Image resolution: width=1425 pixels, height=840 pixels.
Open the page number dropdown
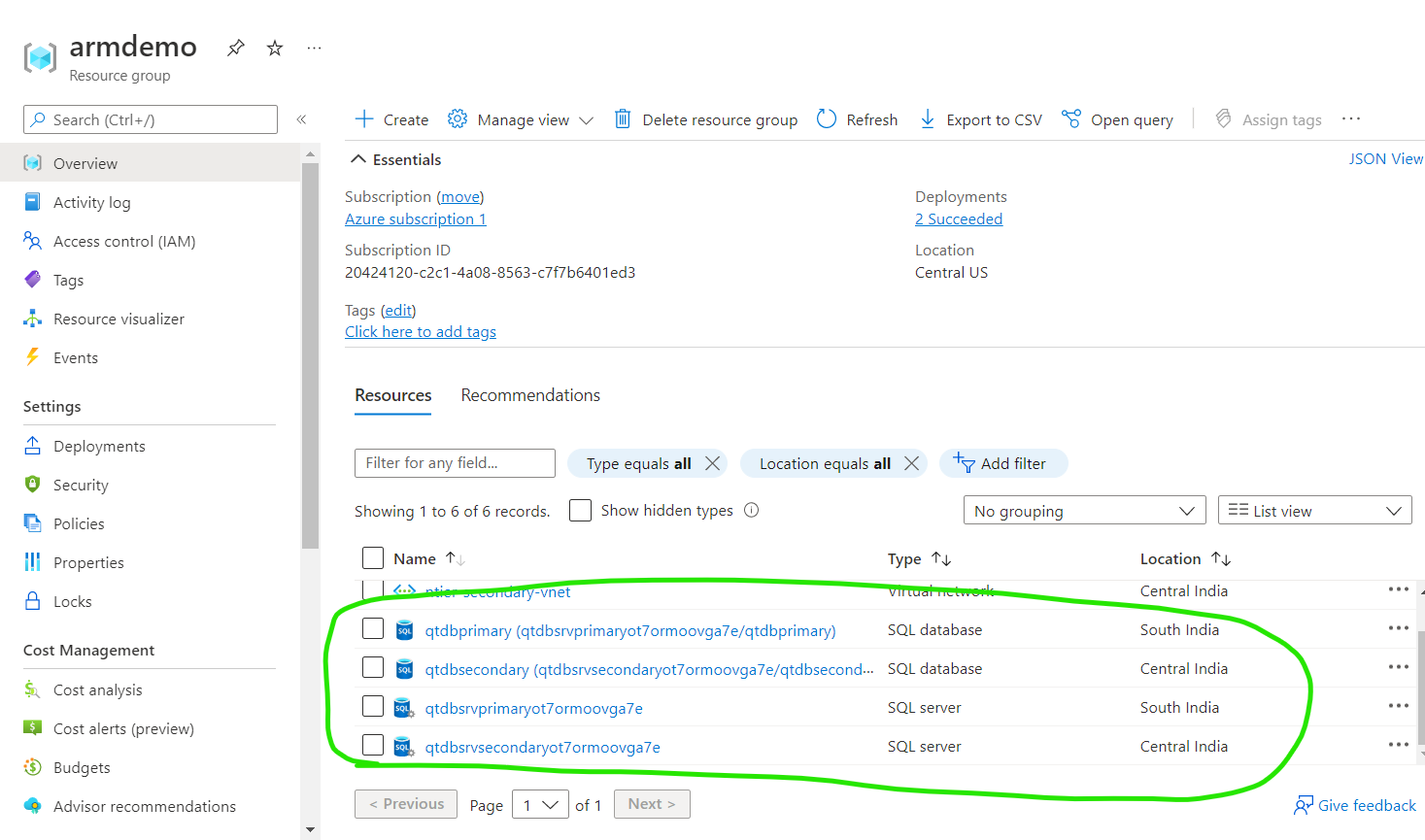tap(540, 804)
